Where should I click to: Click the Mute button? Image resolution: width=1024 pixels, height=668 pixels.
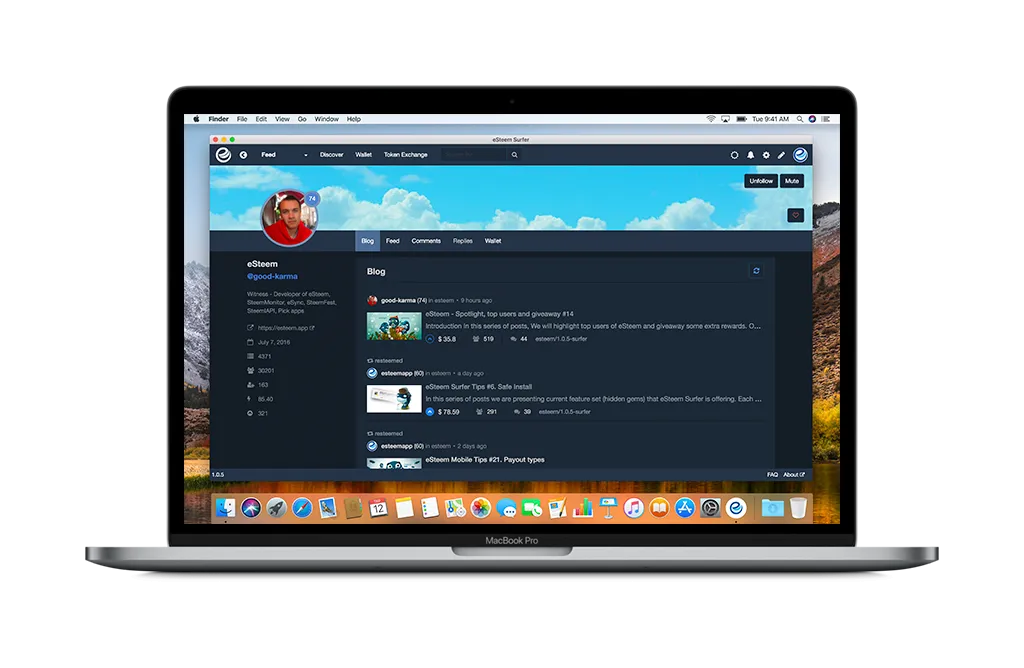pyautogui.click(x=792, y=181)
